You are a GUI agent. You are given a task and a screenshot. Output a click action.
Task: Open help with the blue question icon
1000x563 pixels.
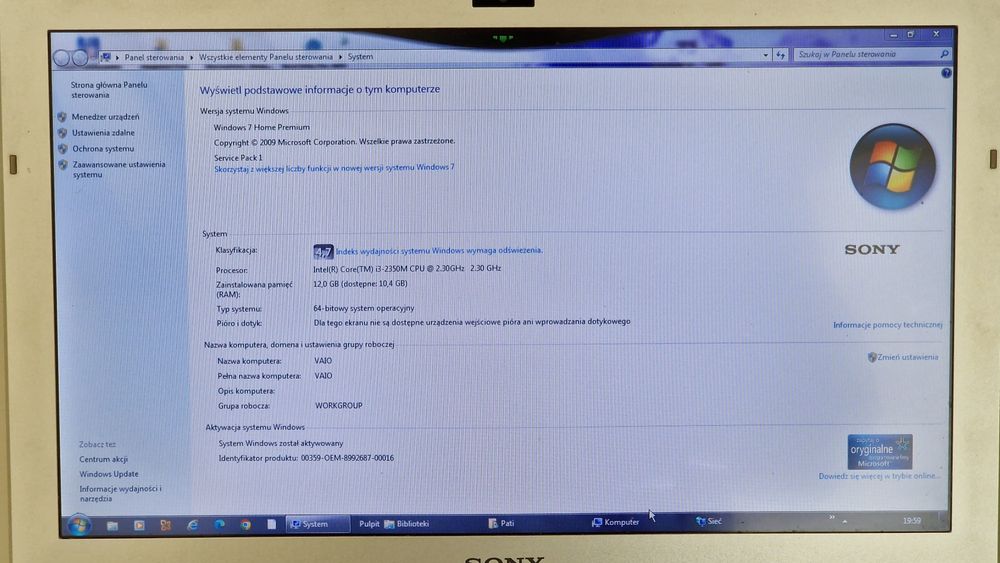pos(946,73)
